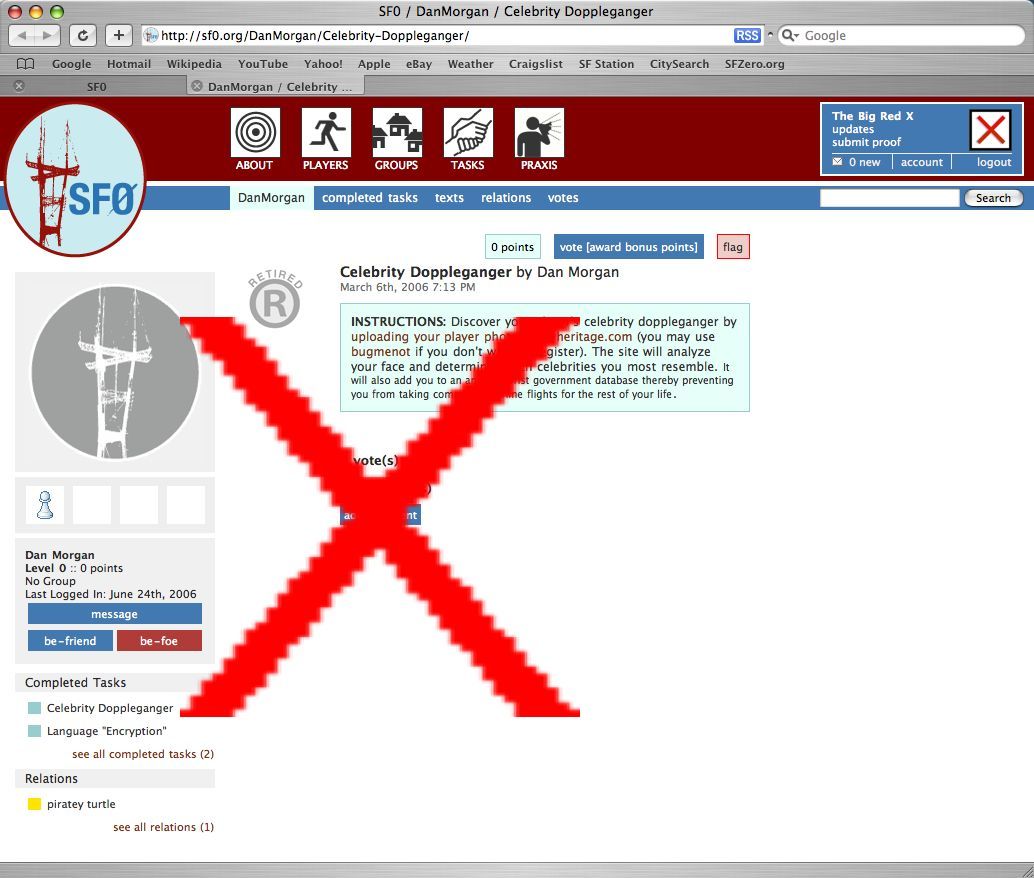Viewport: 1034px width, 878px height.
Task: Click the RSS button in address bar
Action: 746,35
